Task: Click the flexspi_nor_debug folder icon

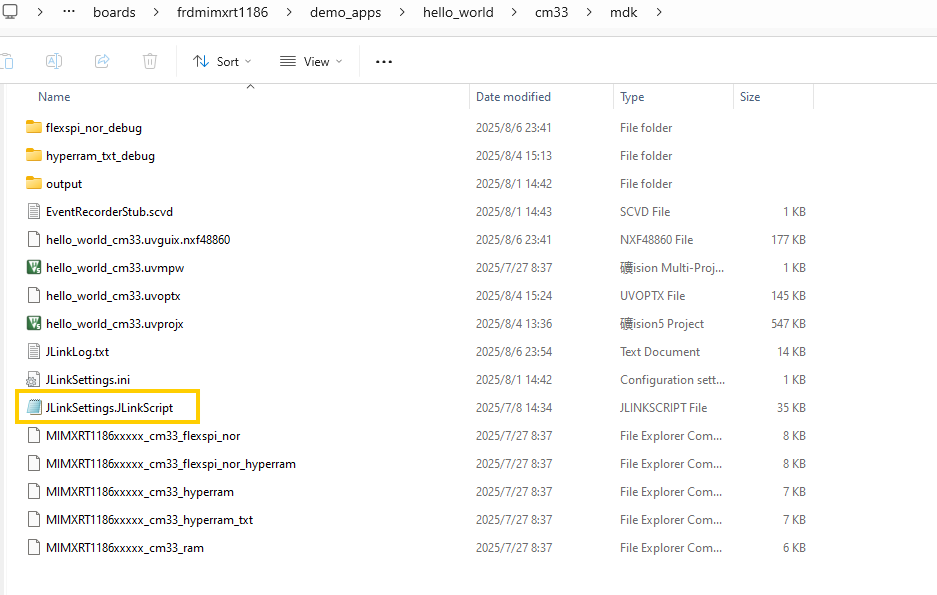Action: click(x=34, y=127)
